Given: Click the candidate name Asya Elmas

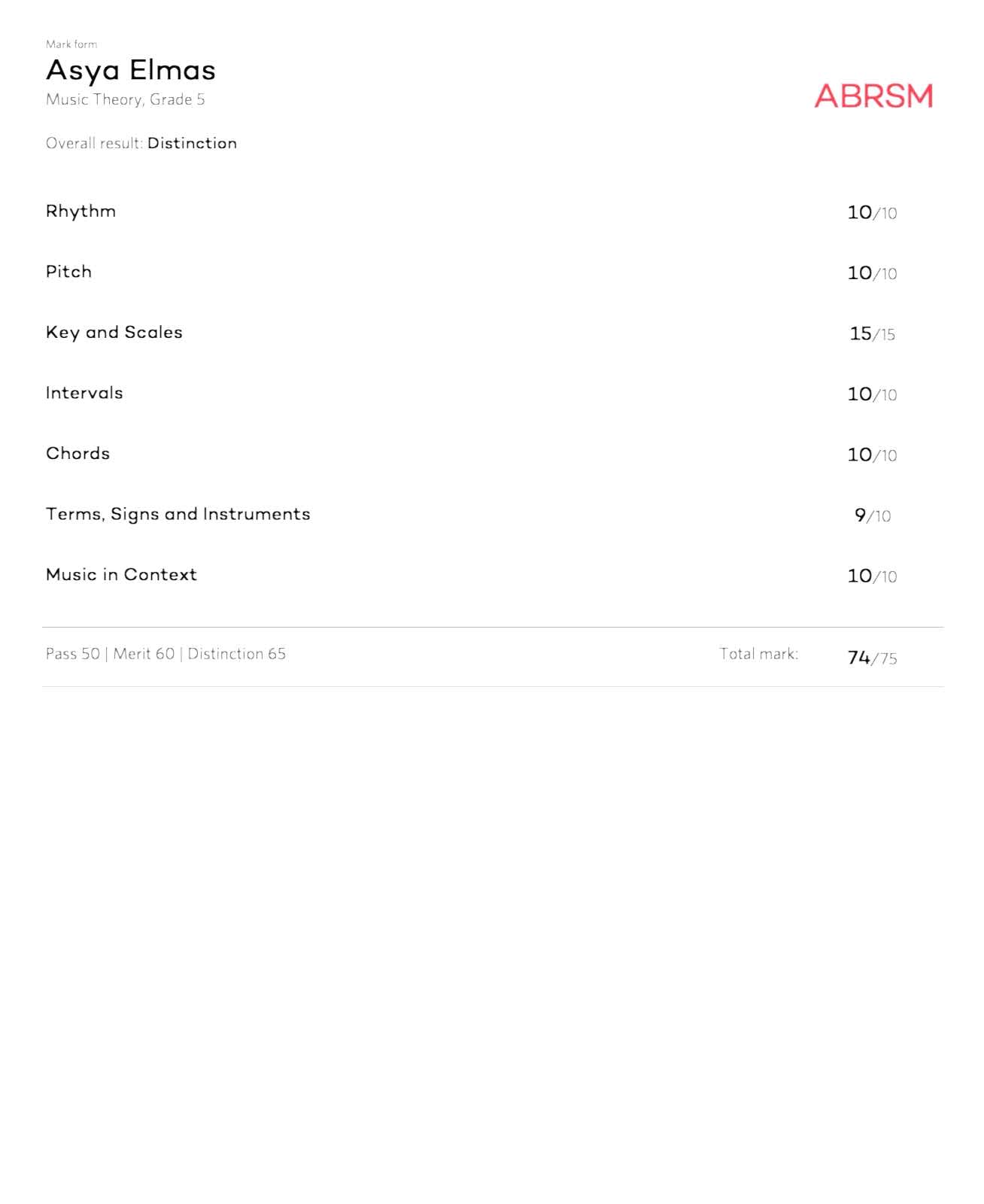Looking at the screenshot, I should 131,71.
